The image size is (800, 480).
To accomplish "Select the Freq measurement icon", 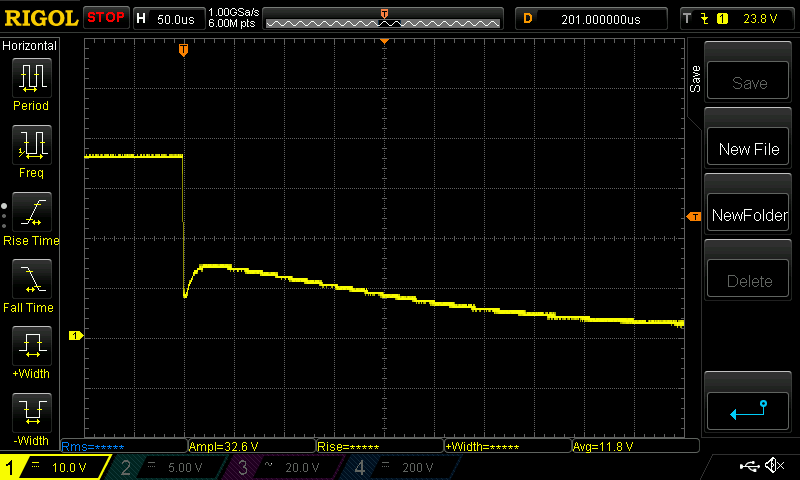I will pyautogui.click(x=31, y=145).
